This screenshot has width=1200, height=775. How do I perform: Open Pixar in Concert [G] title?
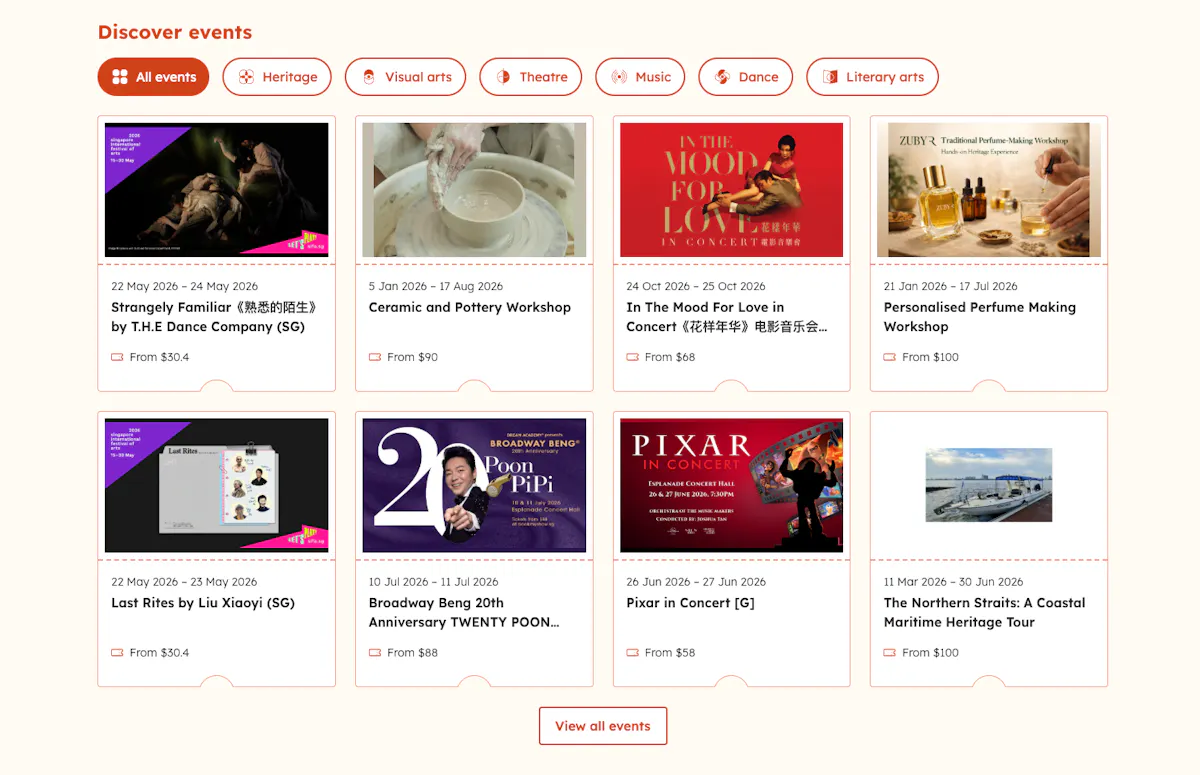[691, 603]
